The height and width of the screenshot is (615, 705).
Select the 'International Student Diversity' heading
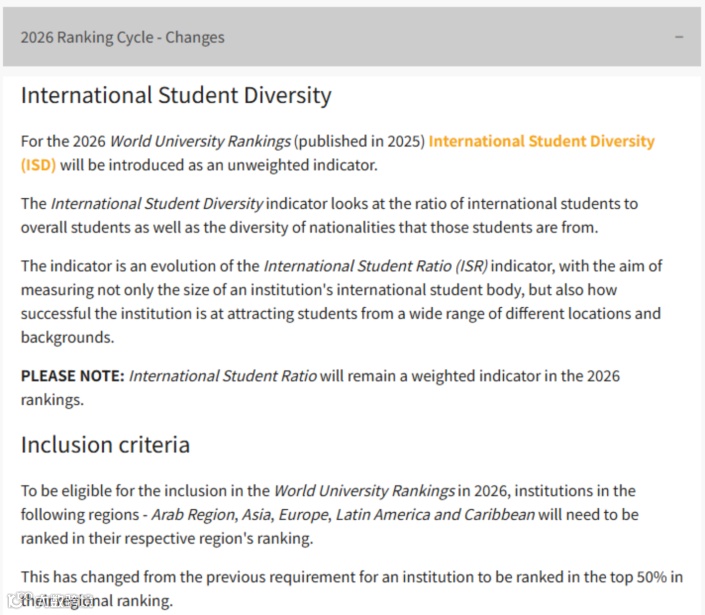[176, 96]
